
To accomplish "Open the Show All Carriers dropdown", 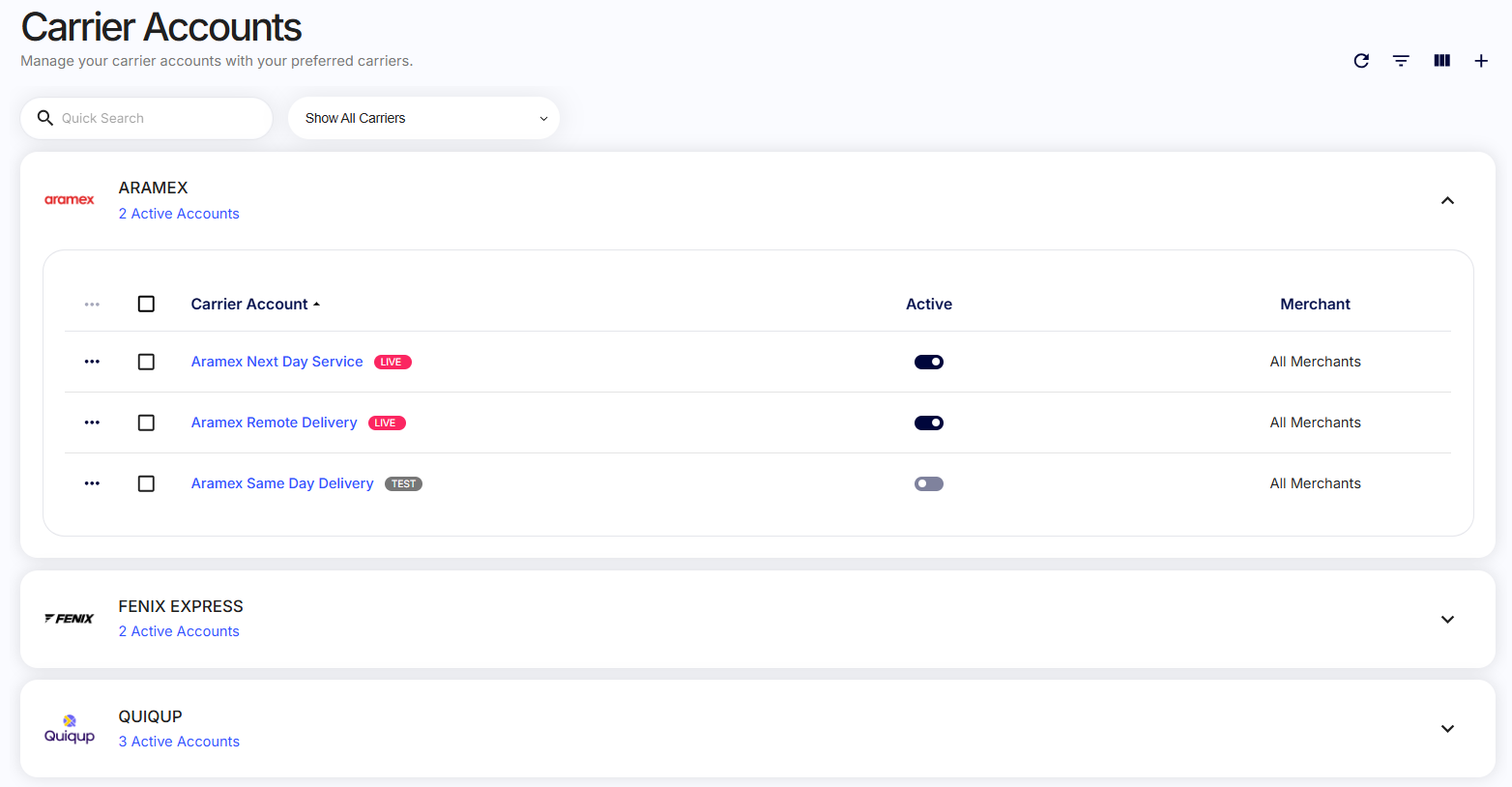I will click(423, 118).
